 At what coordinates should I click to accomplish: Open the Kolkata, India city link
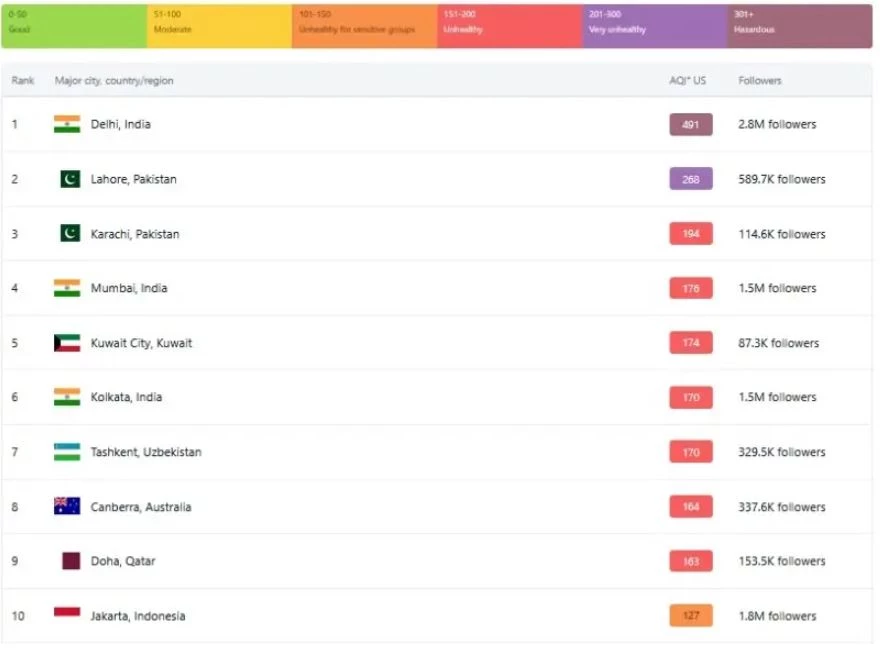point(128,397)
